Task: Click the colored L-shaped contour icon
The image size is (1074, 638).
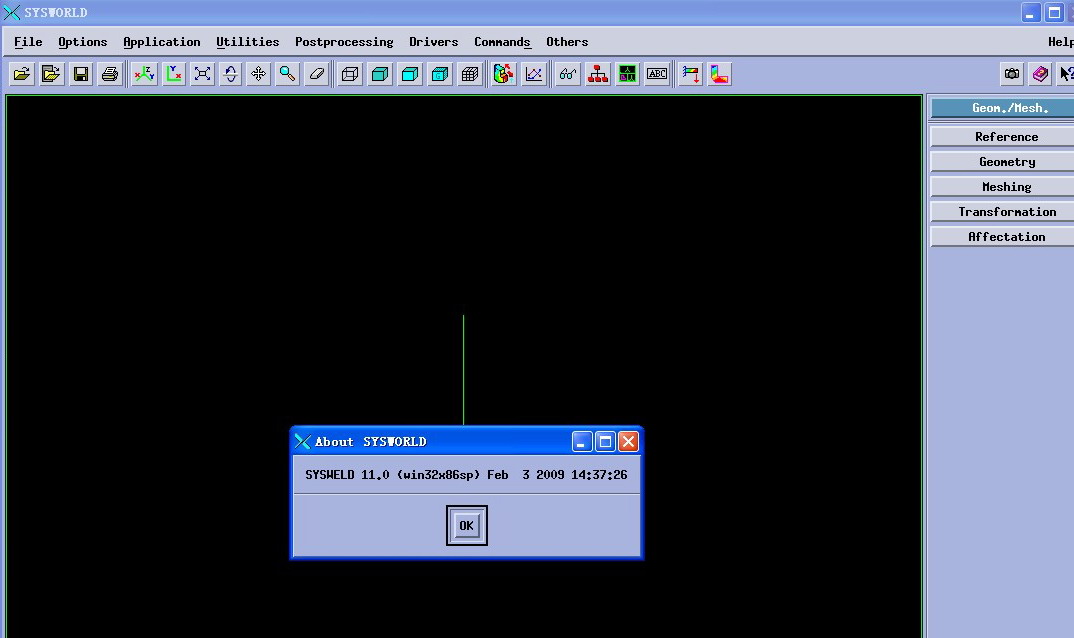Action: click(x=719, y=74)
